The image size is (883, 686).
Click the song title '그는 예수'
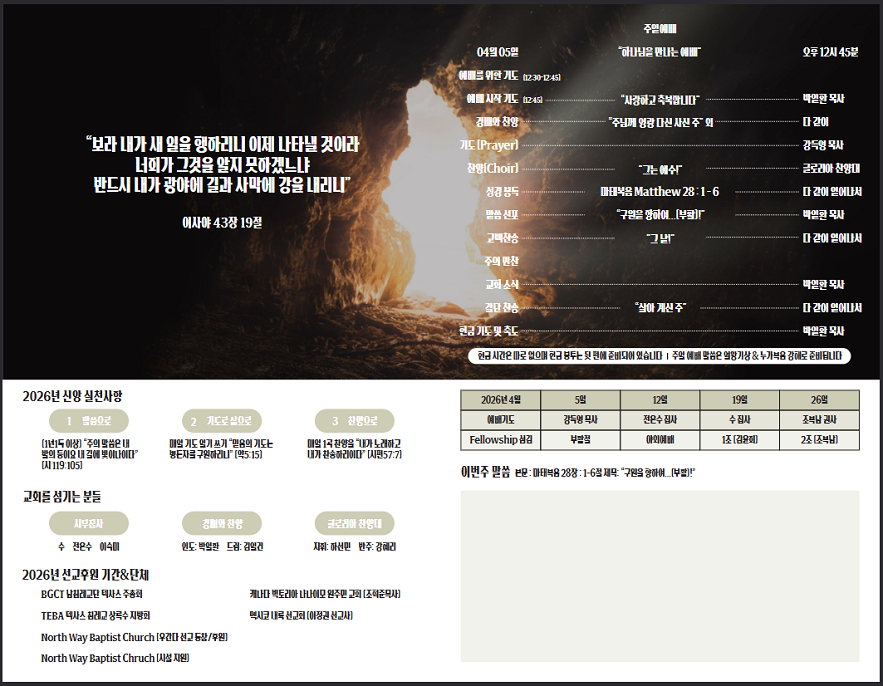[659, 169]
